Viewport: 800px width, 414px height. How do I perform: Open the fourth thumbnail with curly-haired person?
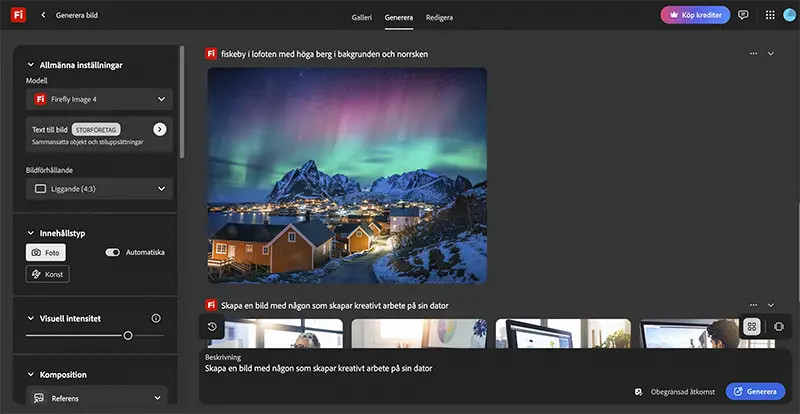[x=707, y=333]
